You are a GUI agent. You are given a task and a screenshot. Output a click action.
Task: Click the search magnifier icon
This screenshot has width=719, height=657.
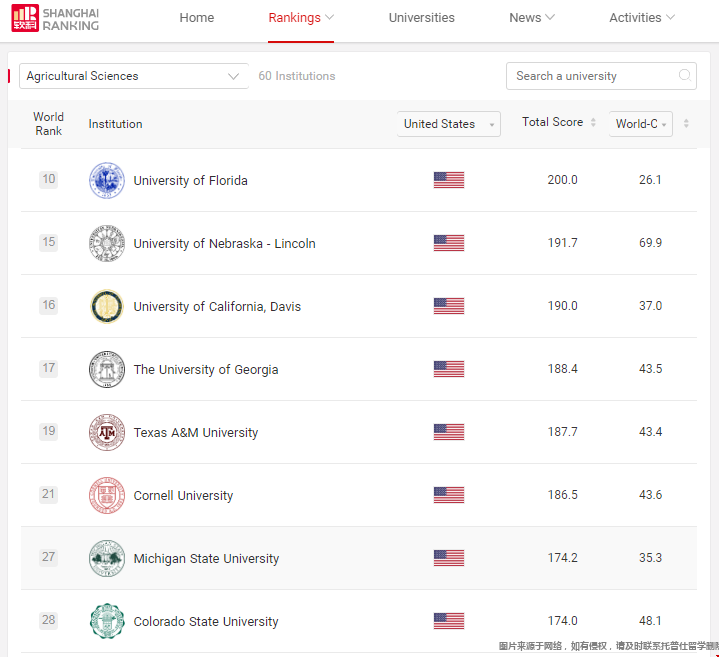tap(685, 75)
